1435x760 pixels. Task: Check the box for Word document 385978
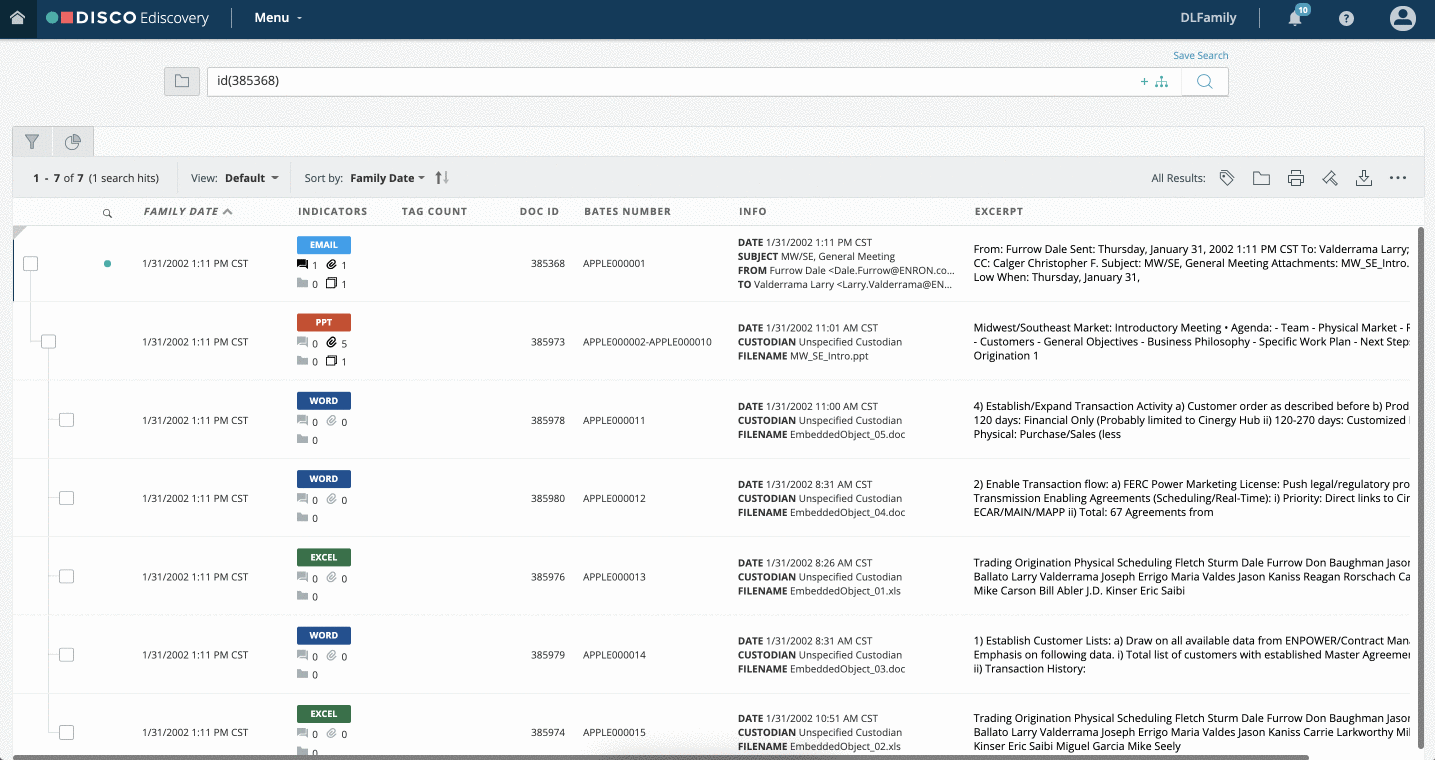(x=66, y=420)
